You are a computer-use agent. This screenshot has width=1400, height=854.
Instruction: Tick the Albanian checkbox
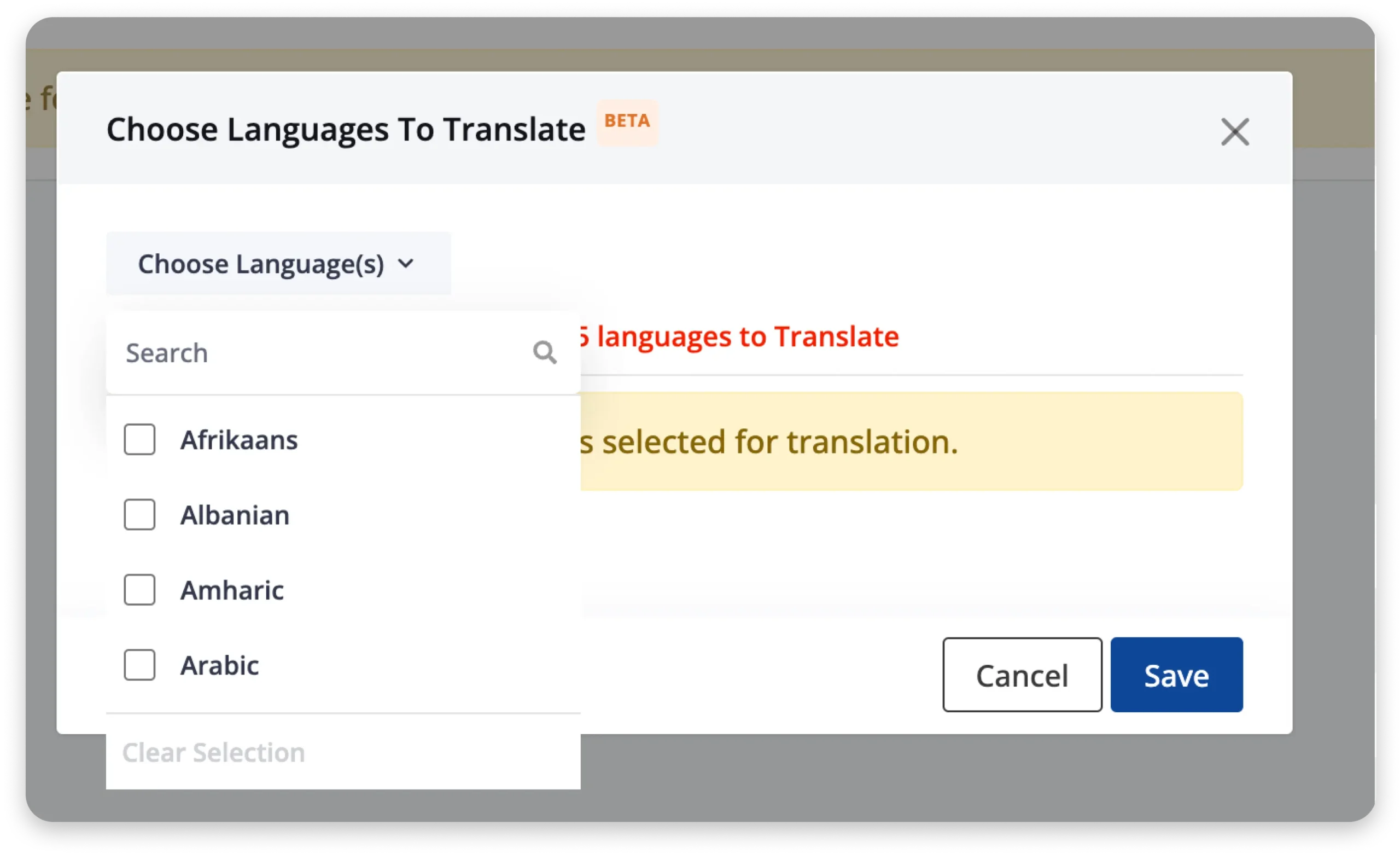pyautogui.click(x=140, y=515)
